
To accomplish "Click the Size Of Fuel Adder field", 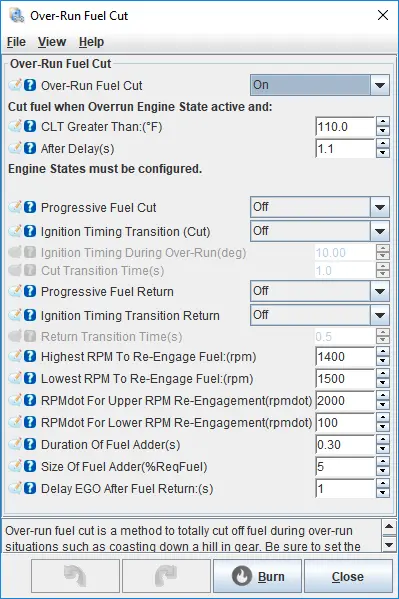I will (345, 466).
